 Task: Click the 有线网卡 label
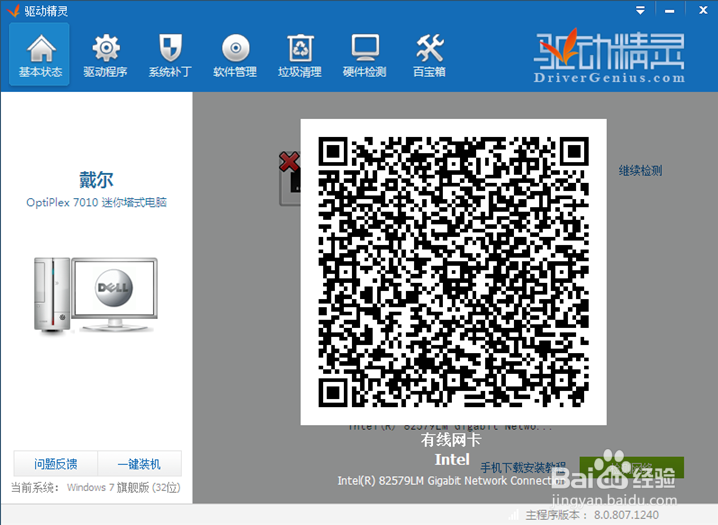pos(451,440)
